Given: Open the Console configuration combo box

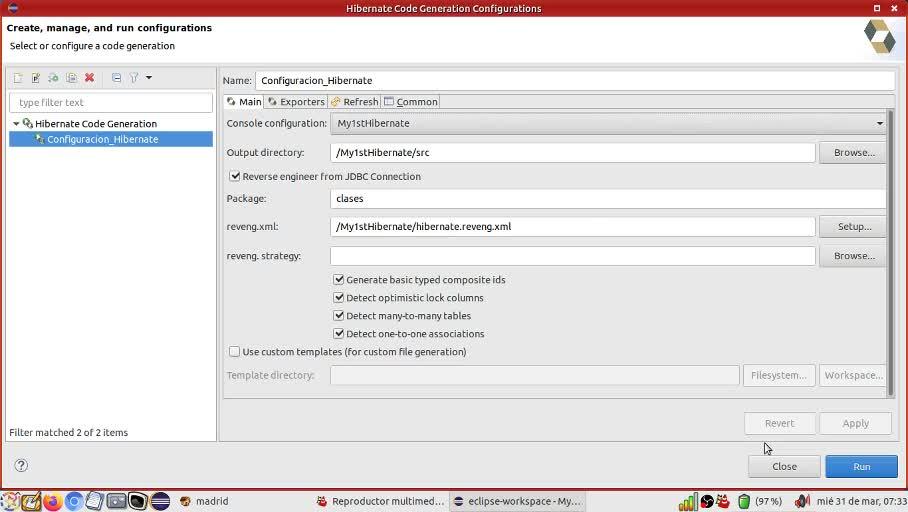Looking at the screenshot, I should 608,123.
